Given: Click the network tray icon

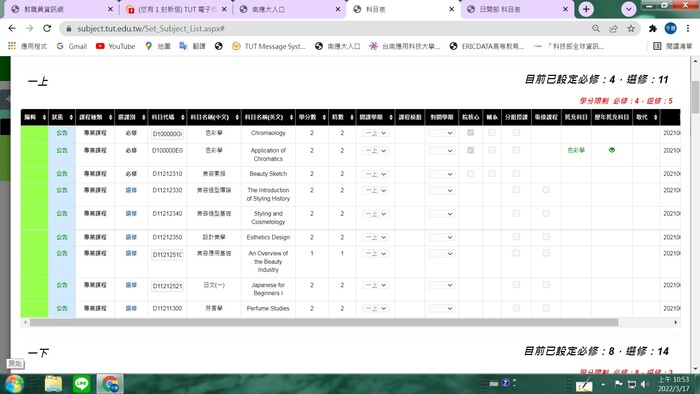Looking at the screenshot, I should [x=632, y=384].
